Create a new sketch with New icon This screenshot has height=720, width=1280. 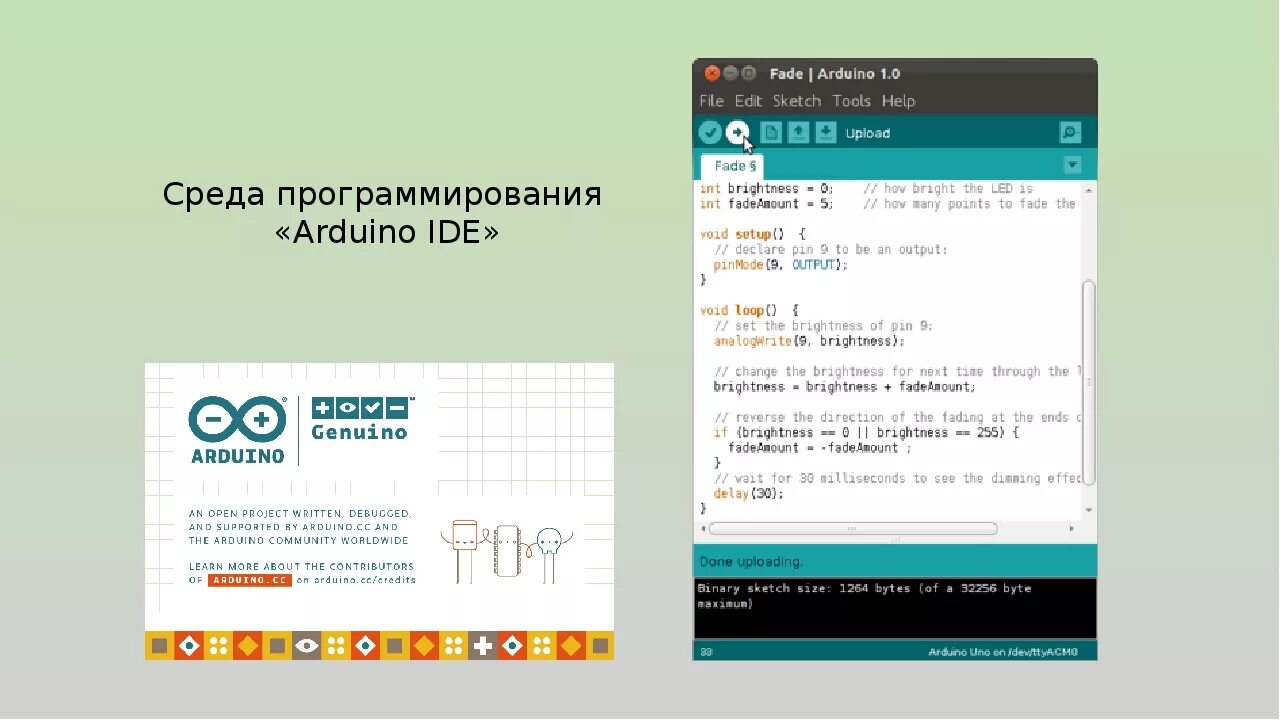(x=771, y=132)
